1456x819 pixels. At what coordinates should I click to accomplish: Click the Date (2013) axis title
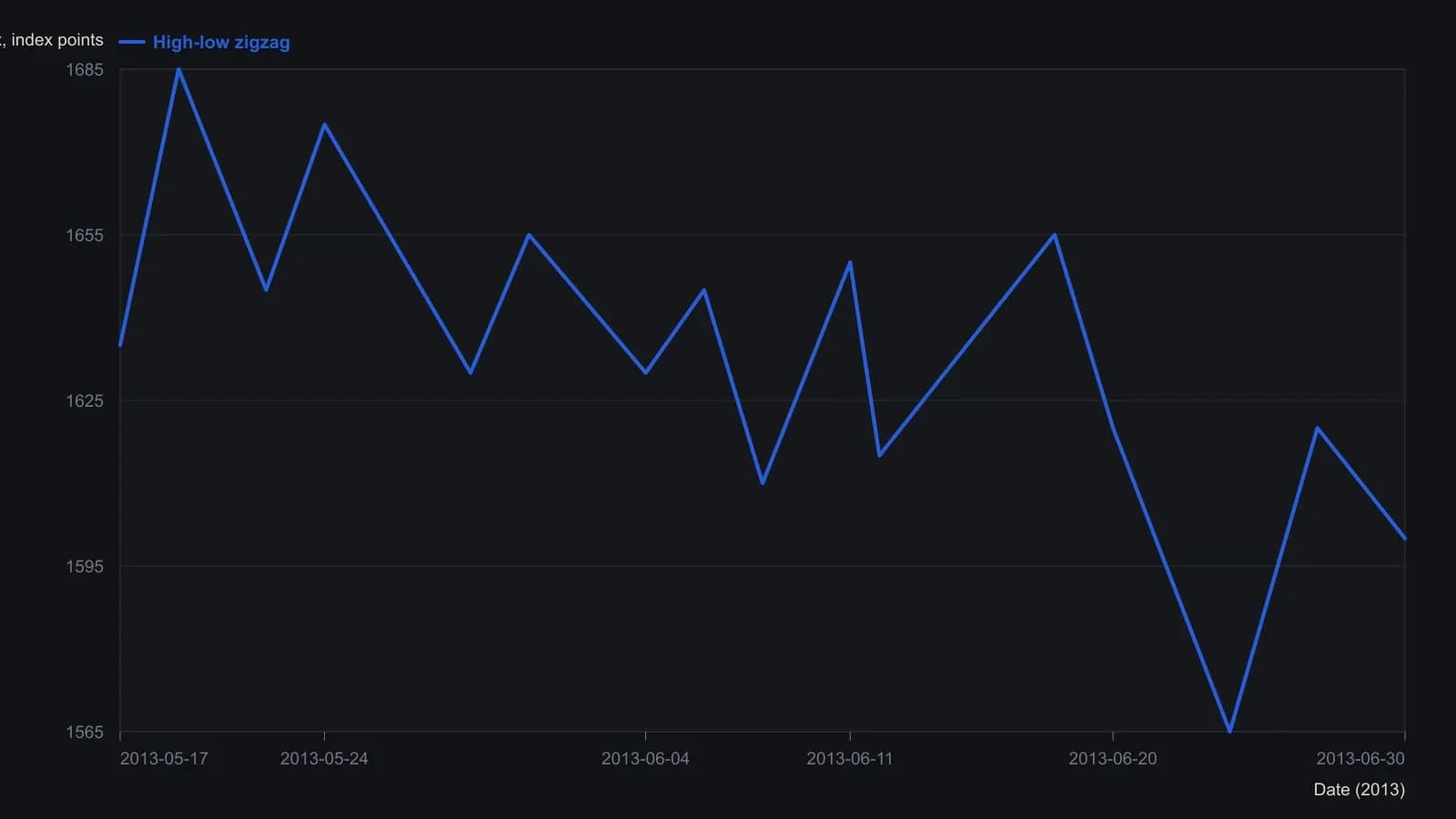tap(1359, 789)
